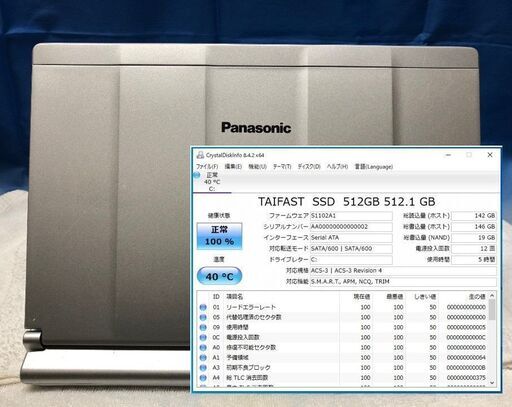Open the 言語(Language) menu
The width and height of the screenshot is (512, 407).
[x=374, y=166]
